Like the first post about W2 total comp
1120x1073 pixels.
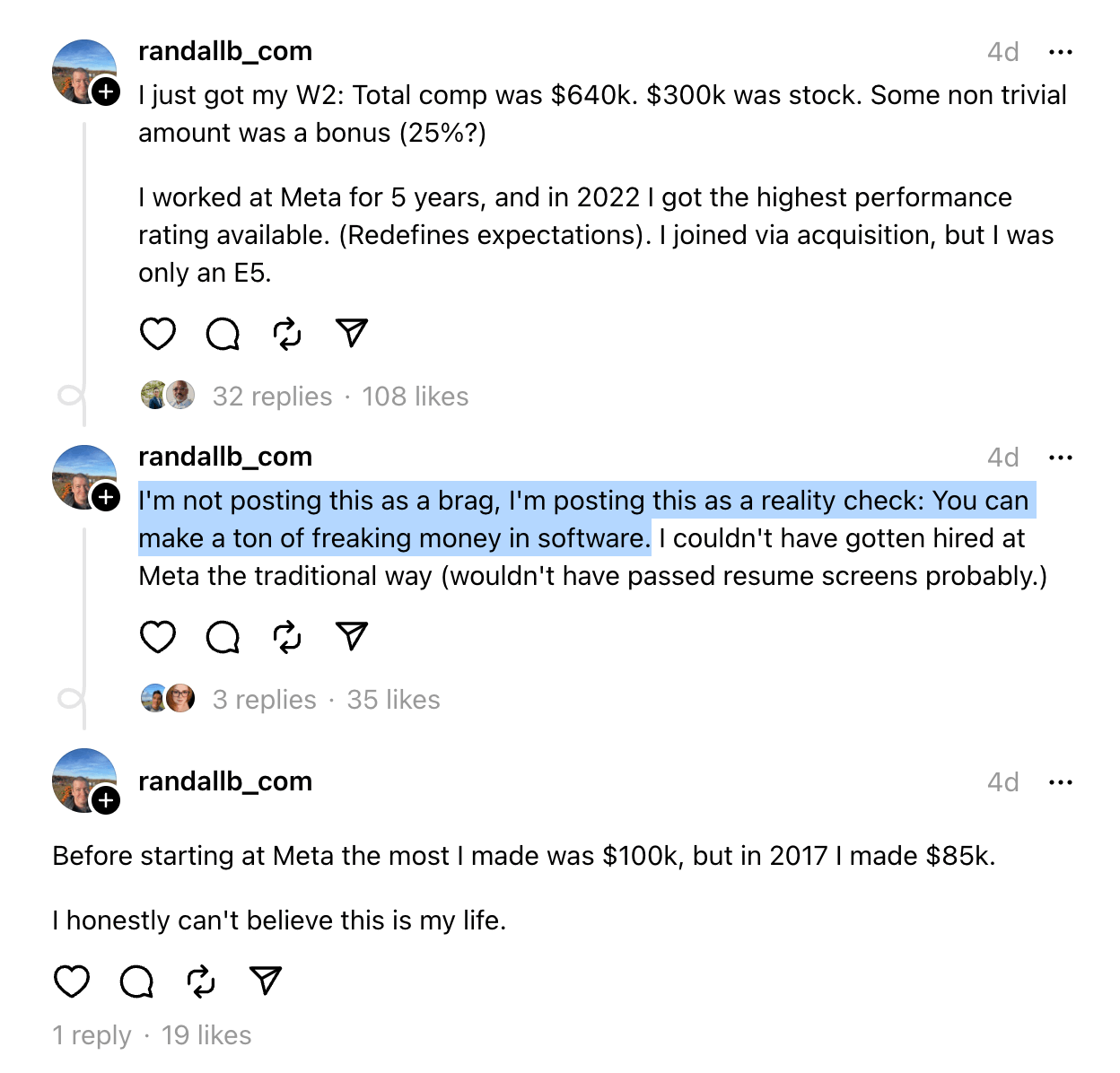[x=158, y=334]
